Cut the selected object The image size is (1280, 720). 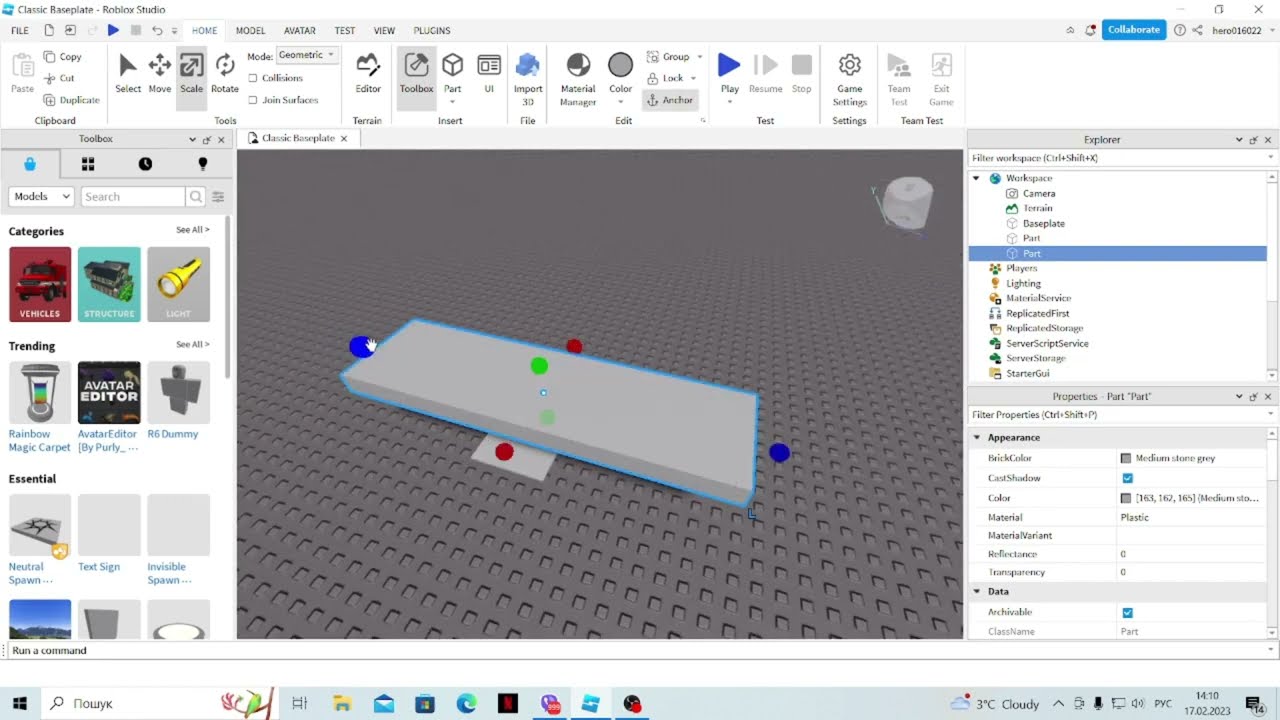[x=60, y=78]
